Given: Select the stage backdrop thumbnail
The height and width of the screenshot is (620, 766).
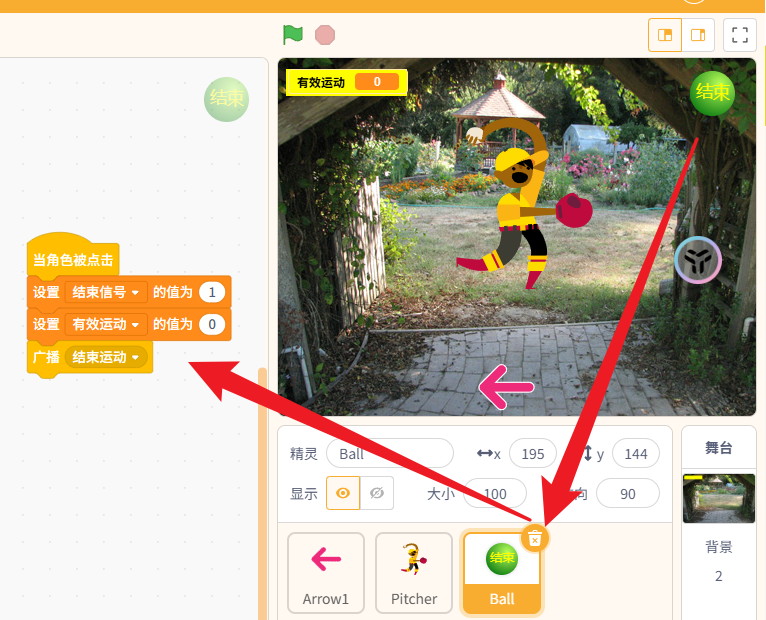Looking at the screenshot, I should click(x=718, y=499).
